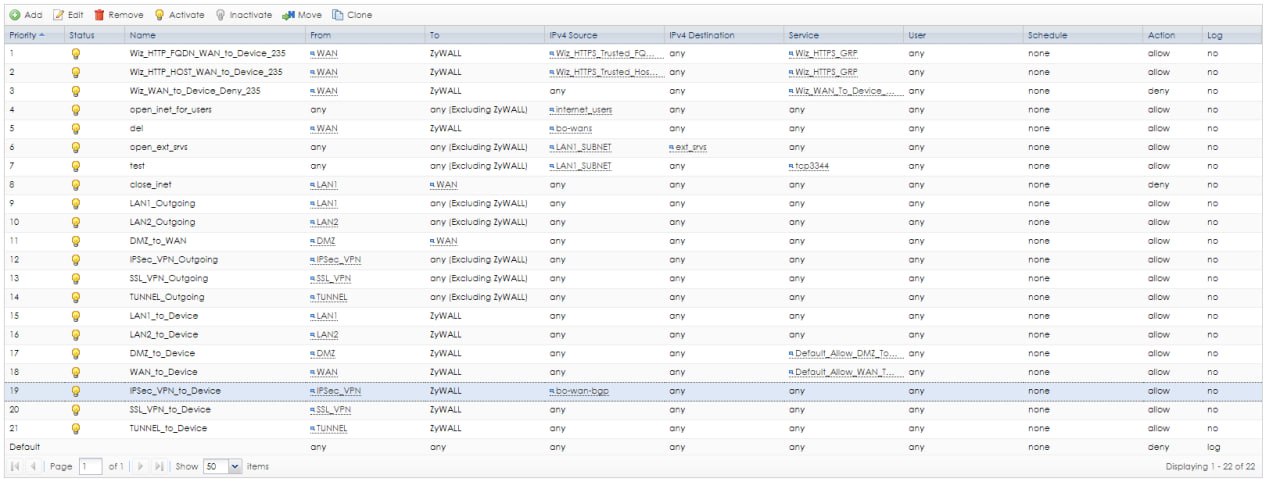Open the Show items count dropdown
Viewport: 1280px width, 489px height.
click(236, 466)
